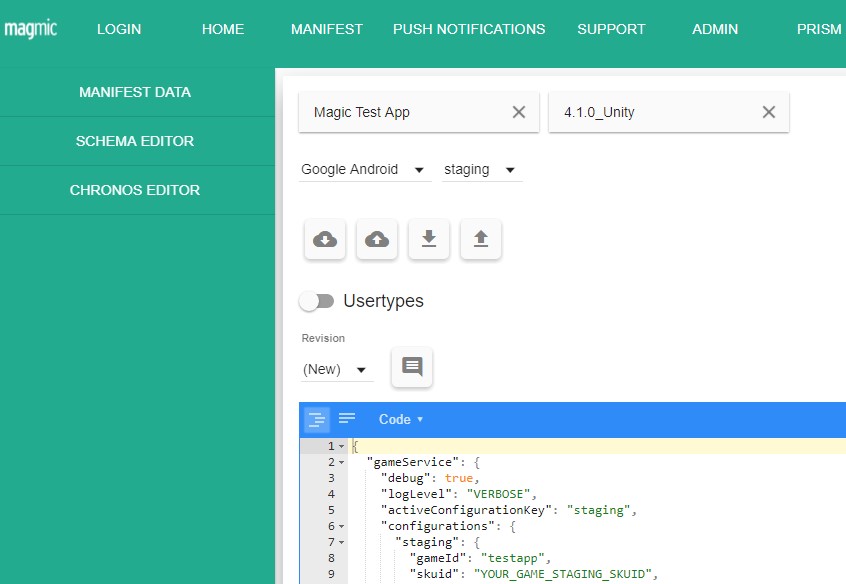Viewport: 846px width, 584px height.
Task: Toggle the Usertypes switch
Action: point(317,301)
